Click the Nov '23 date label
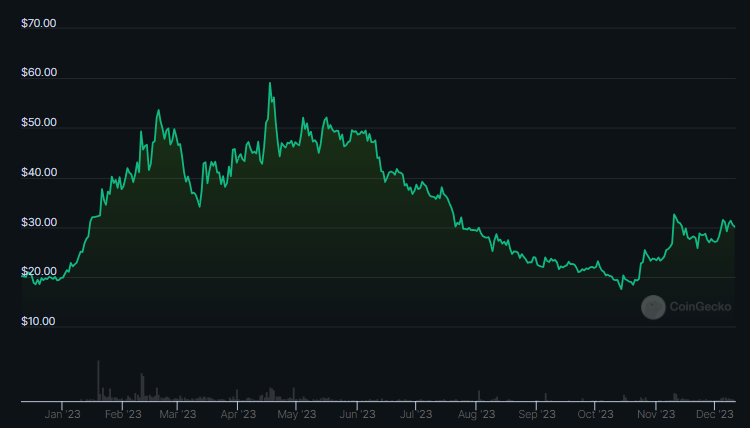The width and height of the screenshot is (750, 428). (x=656, y=414)
